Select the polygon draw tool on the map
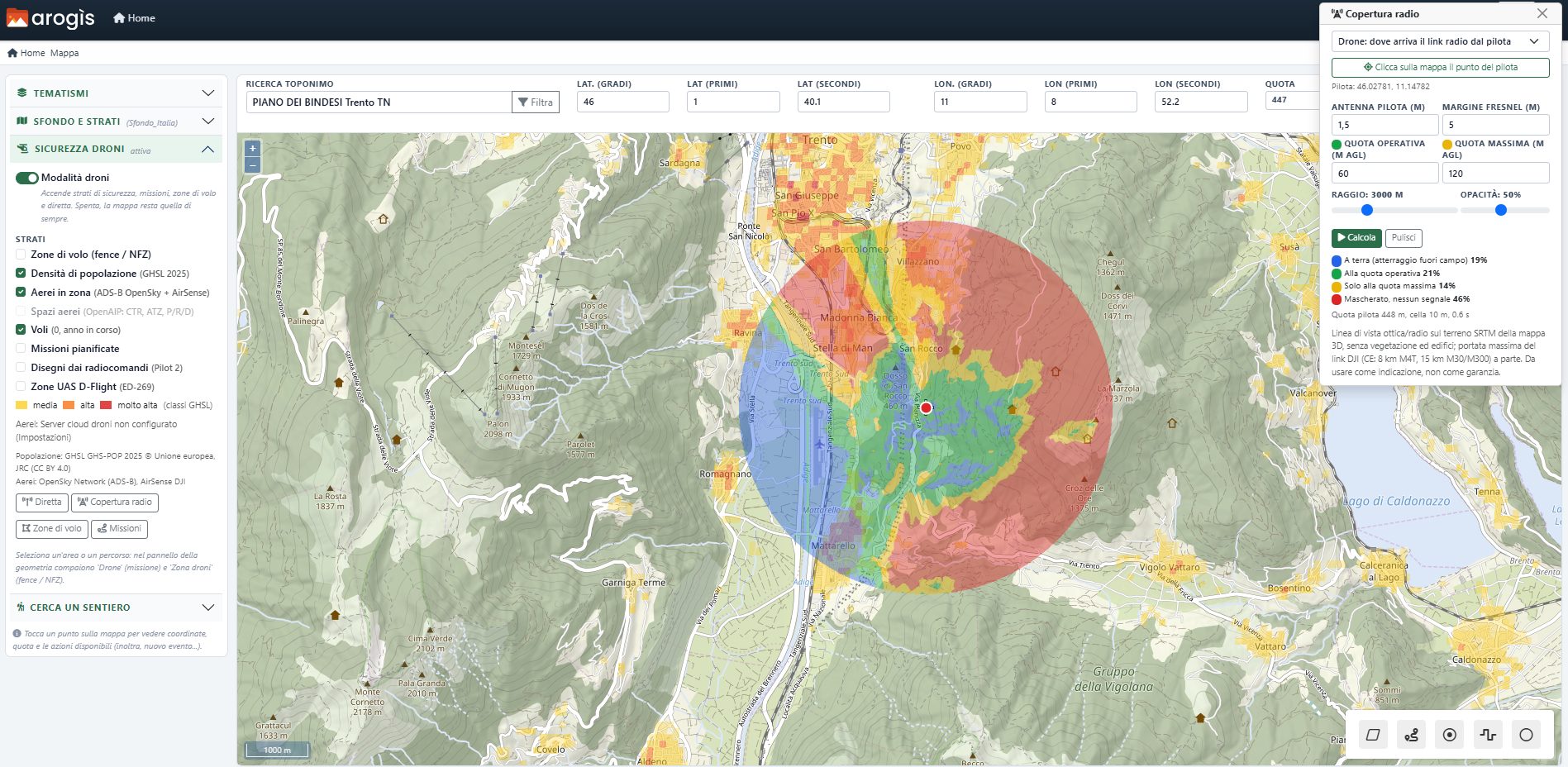This screenshot has height=767, width=1568. [1373, 734]
